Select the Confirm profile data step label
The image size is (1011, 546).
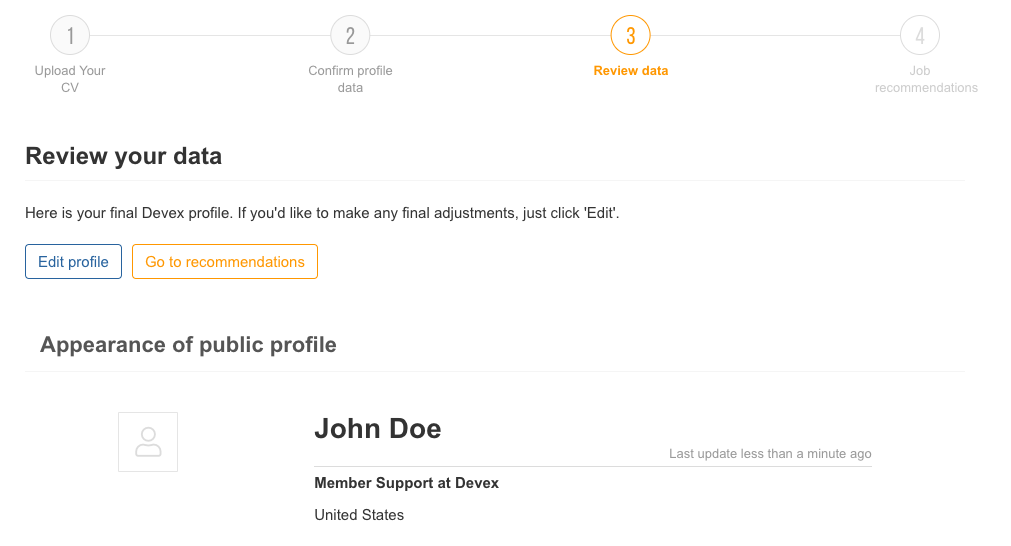tap(350, 79)
